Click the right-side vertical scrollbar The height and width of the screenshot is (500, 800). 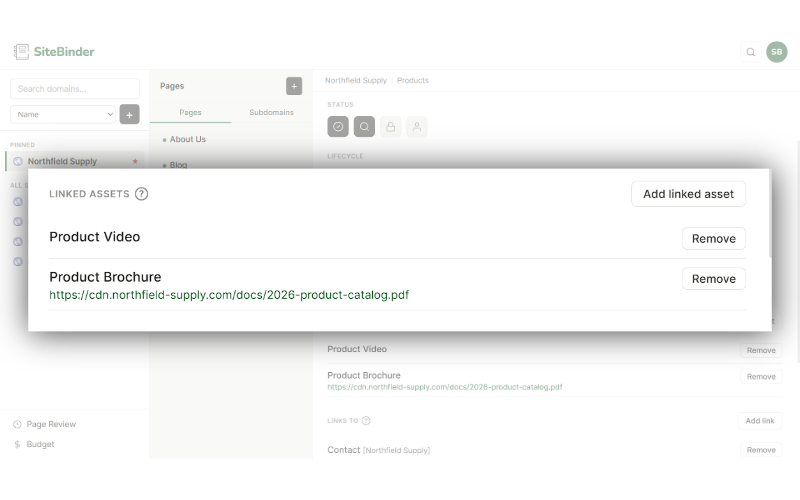tap(798, 250)
